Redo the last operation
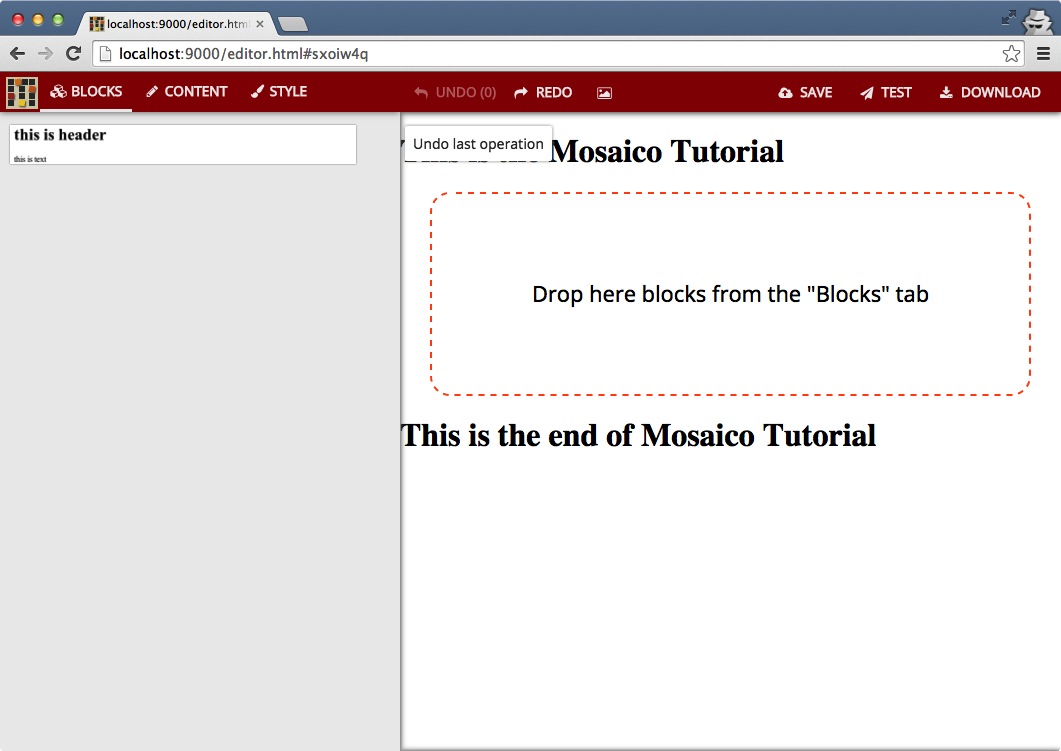Image resolution: width=1061 pixels, height=751 pixels. point(543,93)
